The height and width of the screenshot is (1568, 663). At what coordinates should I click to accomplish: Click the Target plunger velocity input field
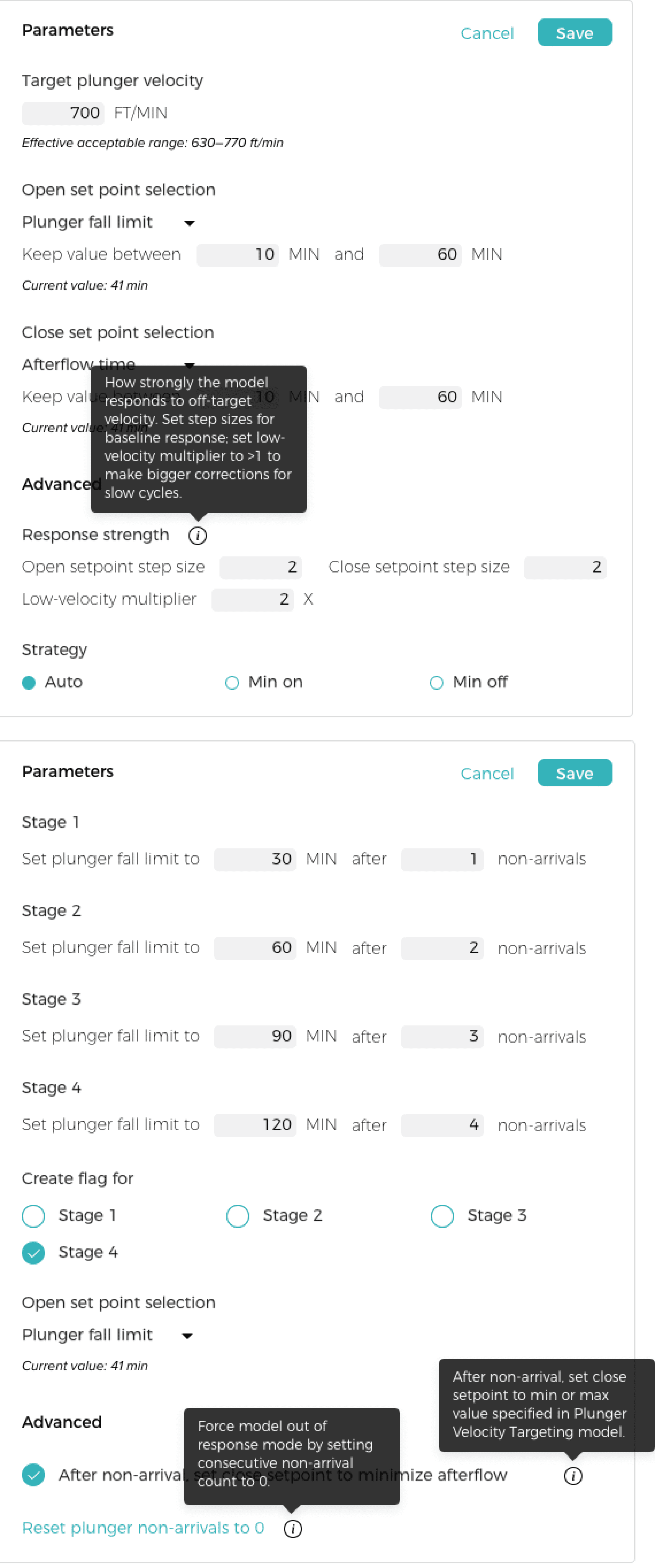(x=63, y=114)
